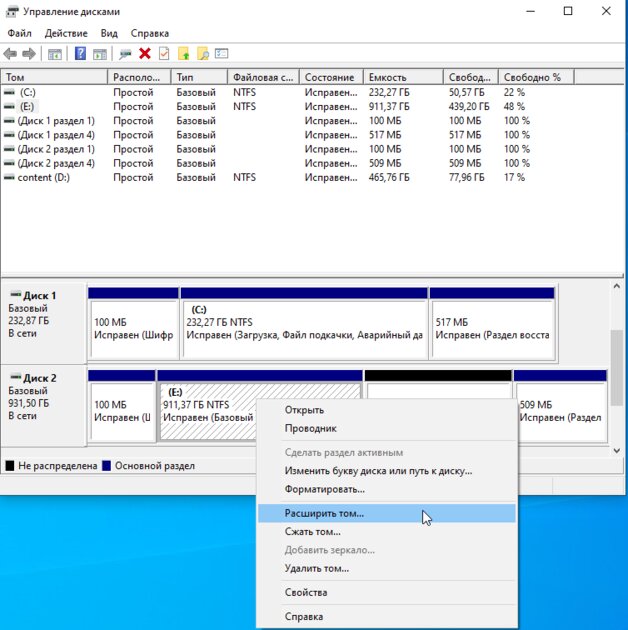Toggle the show/hide console tree icon

(x=55, y=54)
